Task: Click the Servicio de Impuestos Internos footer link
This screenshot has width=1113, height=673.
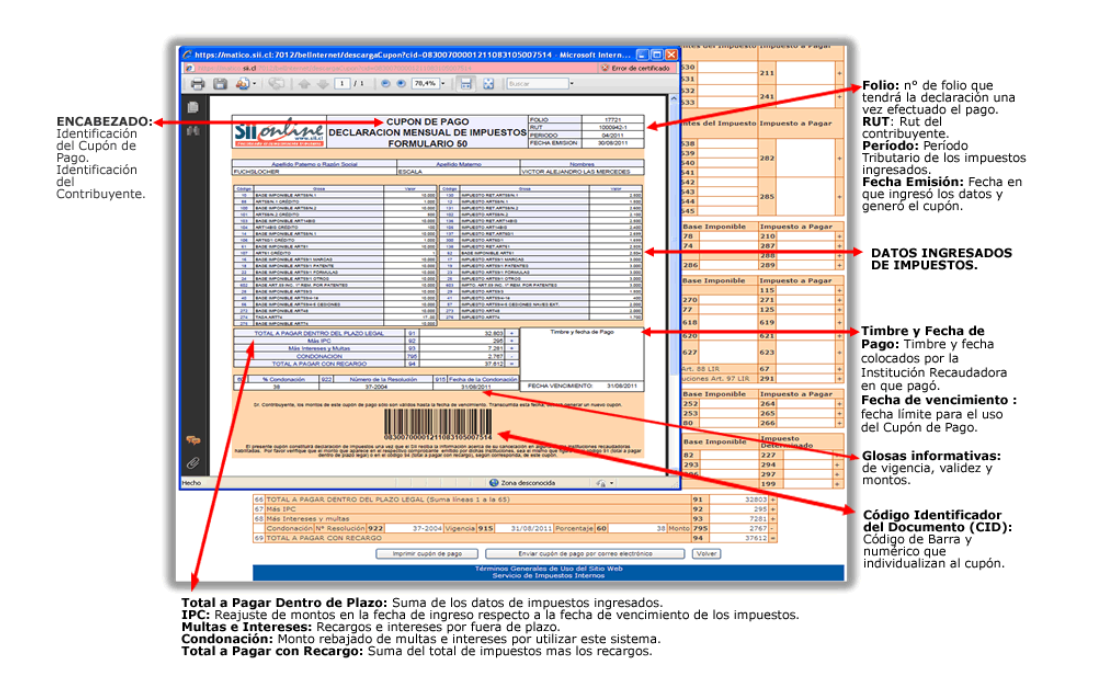Action: click(549, 576)
